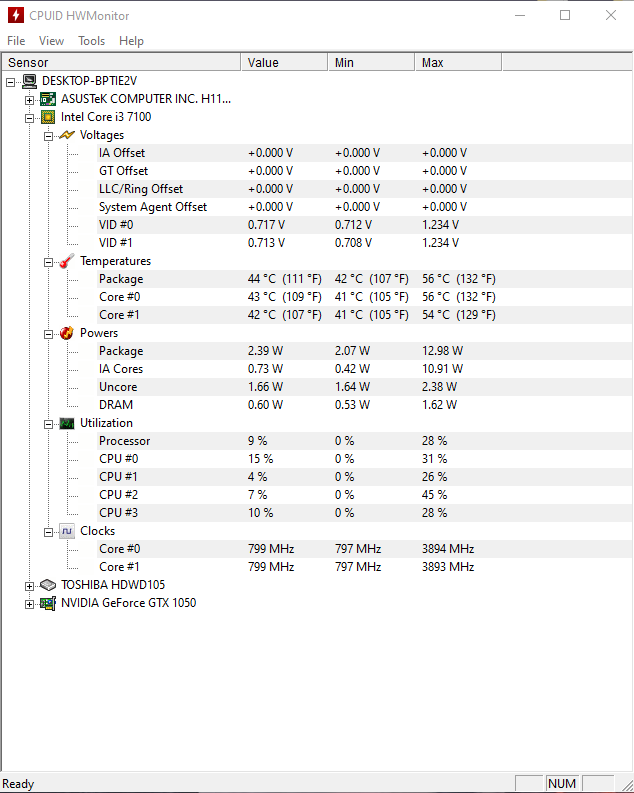The image size is (634, 793).
Task: Open the File menu
Action: click(x=16, y=41)
